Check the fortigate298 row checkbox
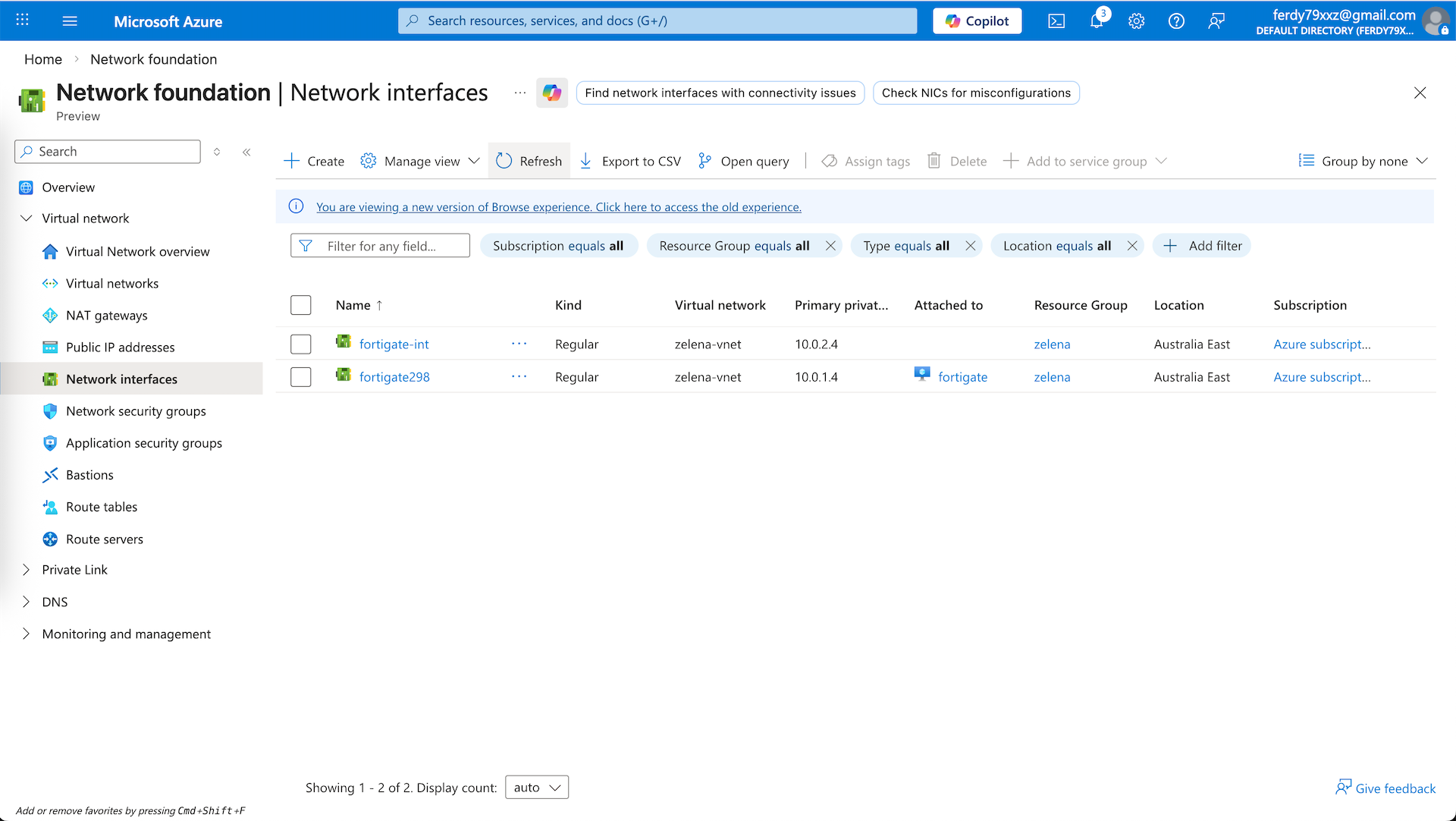 (301, 377)
